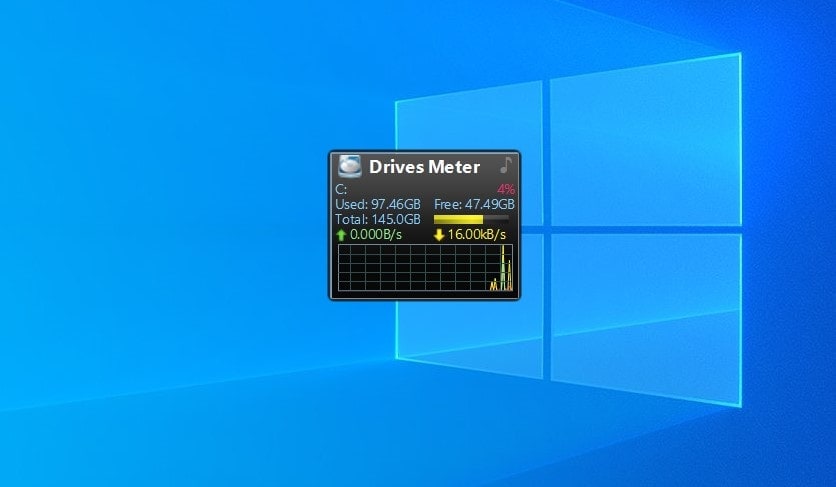836x487 pixels.
Task: Click the red 4% activity value
Action: [506, 189]
